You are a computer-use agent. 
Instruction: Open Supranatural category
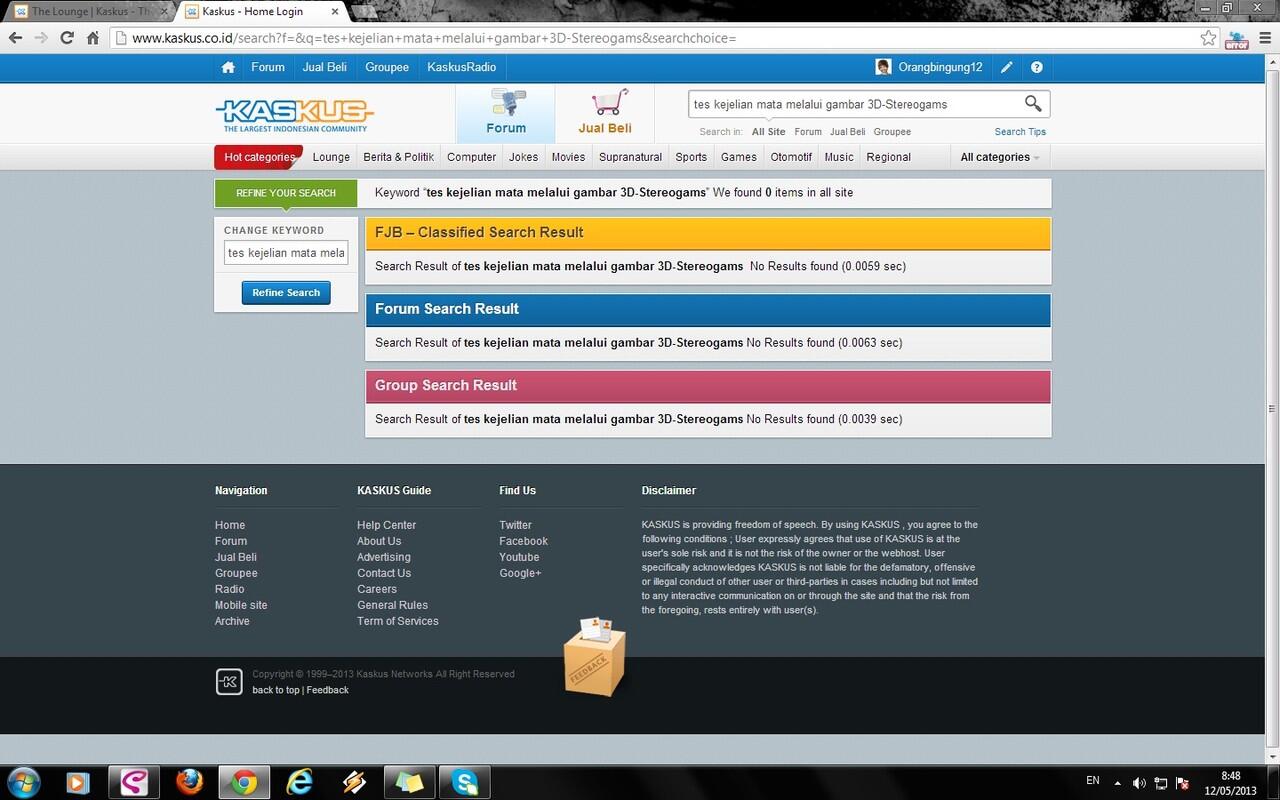pos(631,157)
